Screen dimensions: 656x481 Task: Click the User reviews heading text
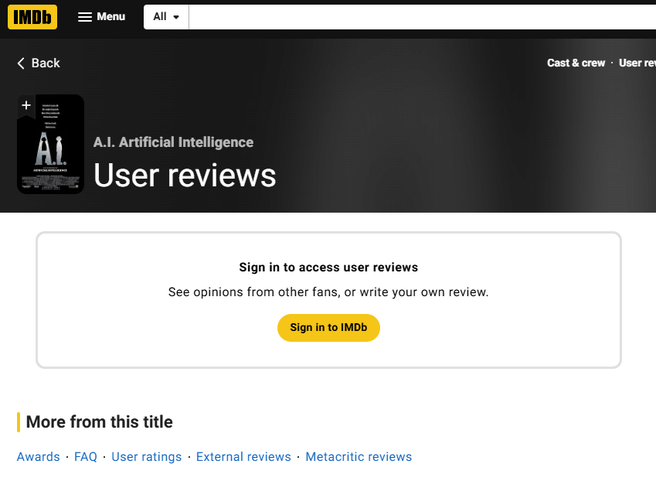[184, 175]
